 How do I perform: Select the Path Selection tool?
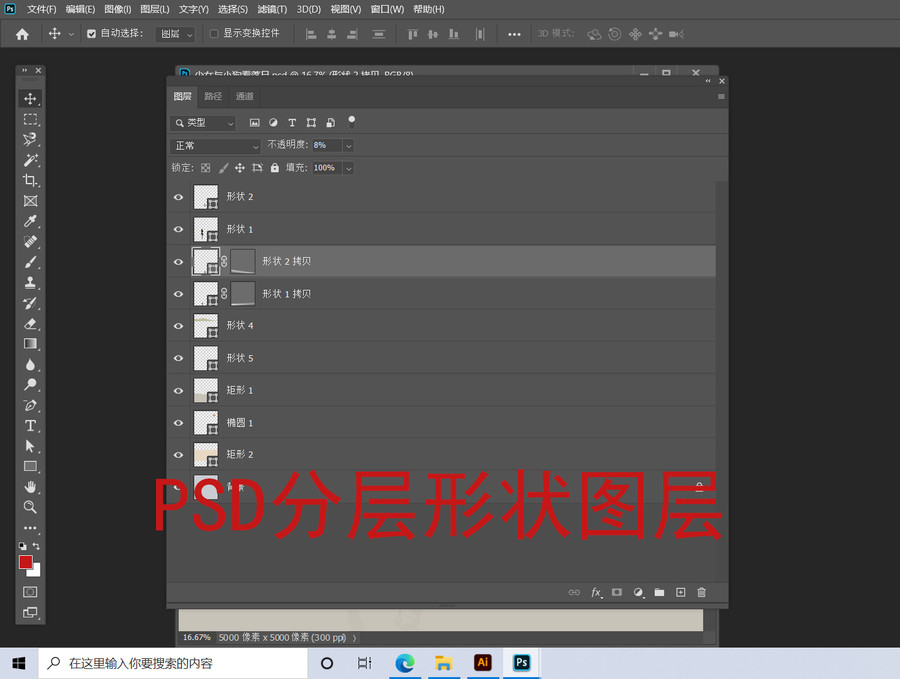point(30,446)
